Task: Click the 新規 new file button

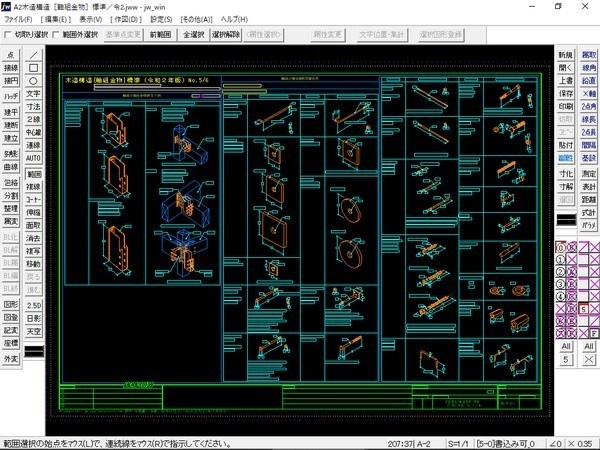Action: [x=566, y=55]
